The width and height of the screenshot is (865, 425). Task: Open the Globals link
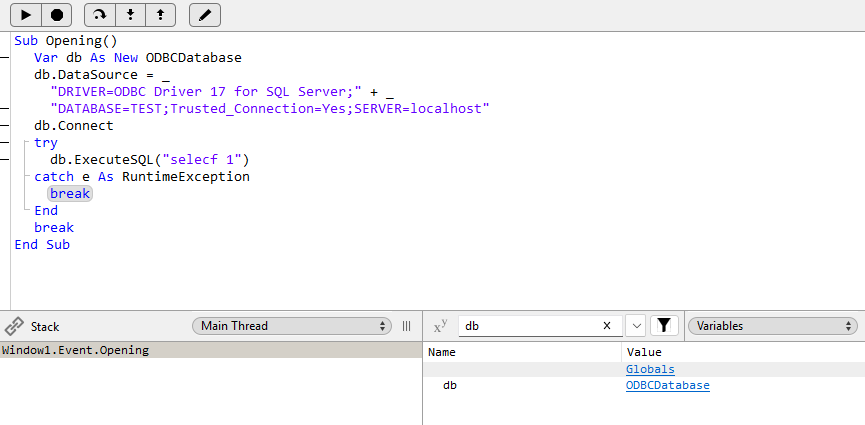click(x=650, y=369)
